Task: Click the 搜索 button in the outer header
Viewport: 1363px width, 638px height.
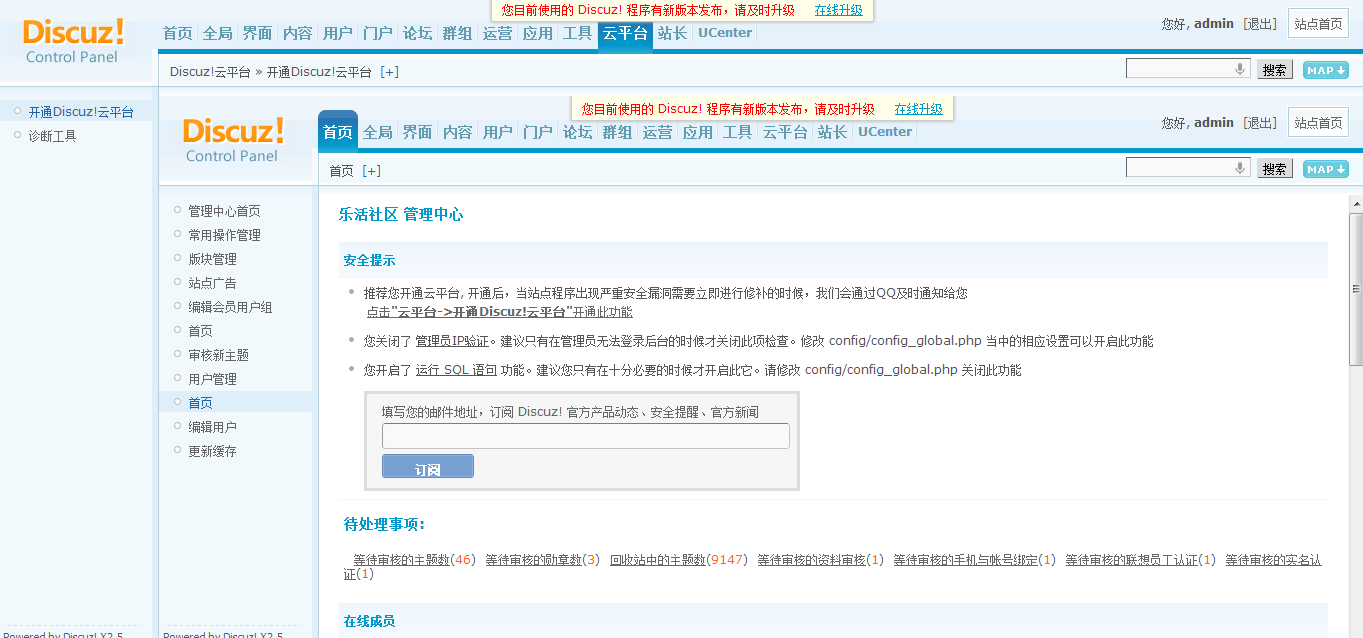Action: (1274, 70)
